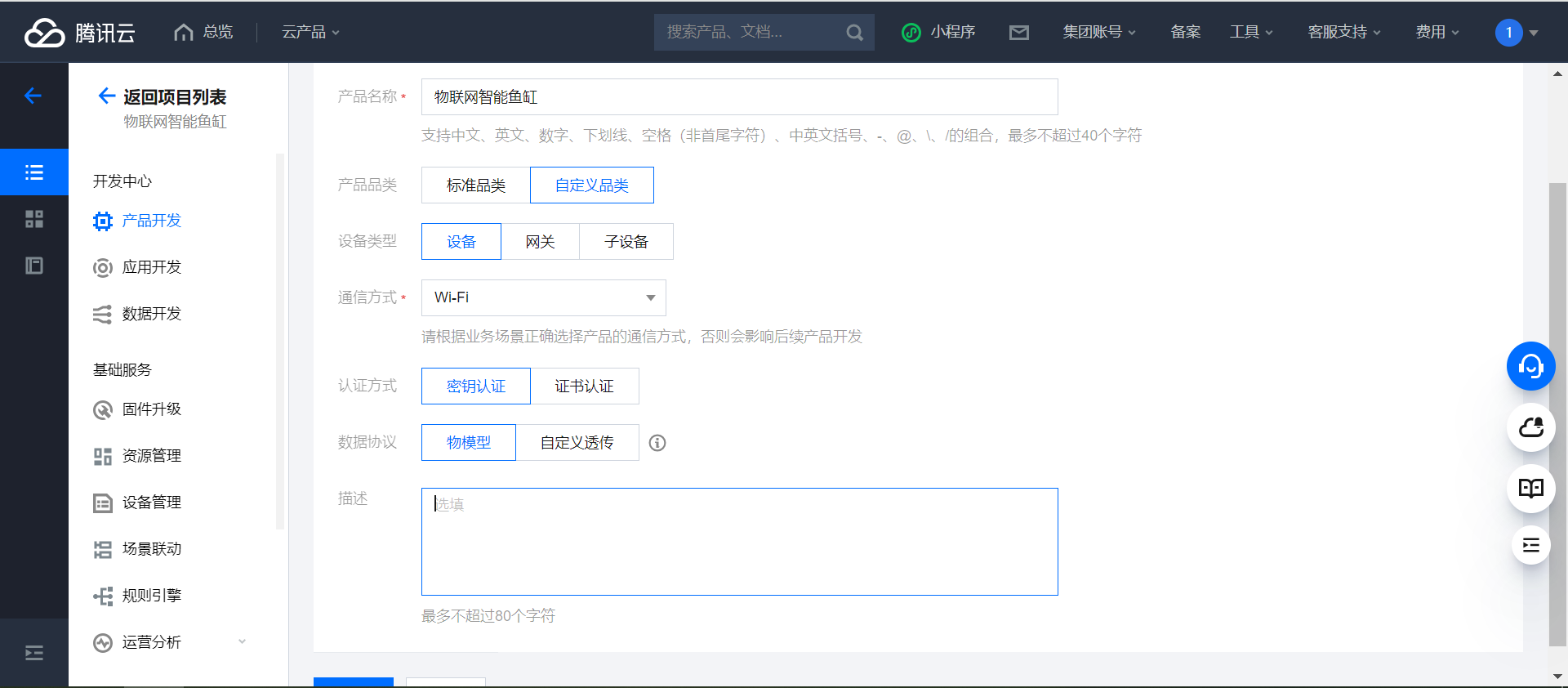Image resolution: width=1568 pixels, height=688 pixels.
Task: Click the Tencent Cloud logo
Action: tap(79, 33)
